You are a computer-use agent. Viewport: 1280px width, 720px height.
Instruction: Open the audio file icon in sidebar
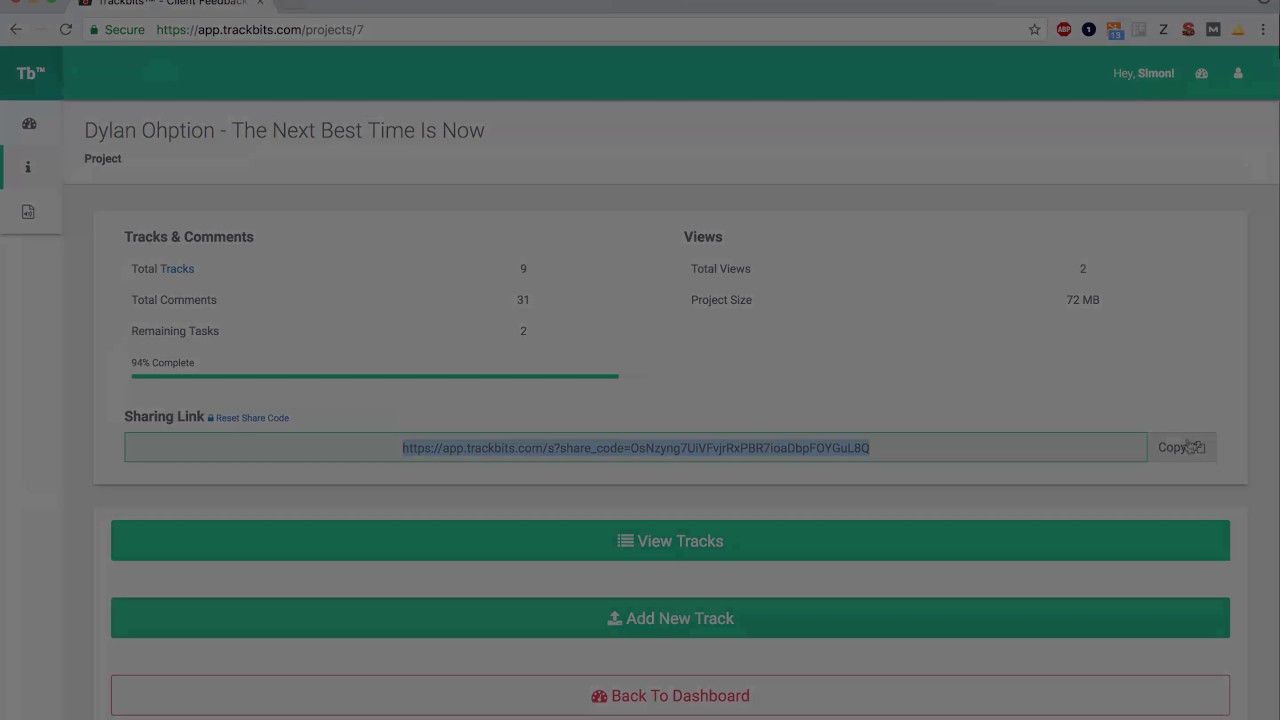coord(28,212)
